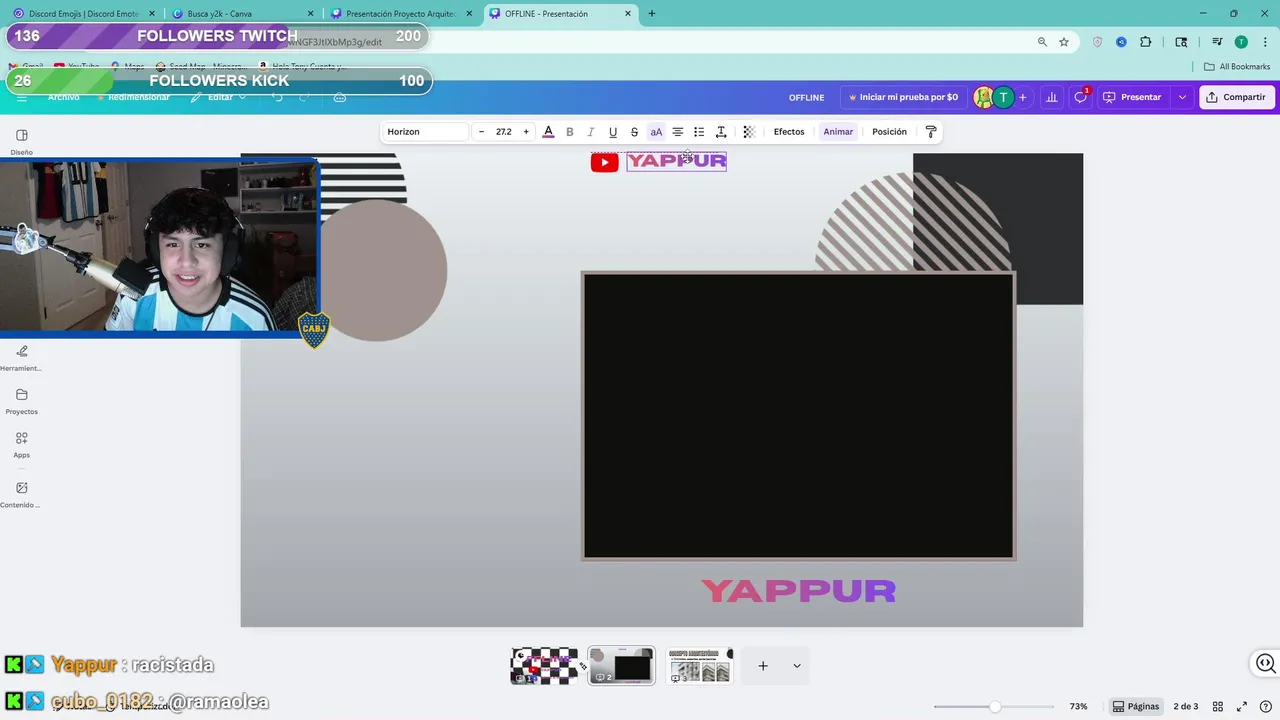
Task: Click the T user avatar
Action: pos(1003,97)
